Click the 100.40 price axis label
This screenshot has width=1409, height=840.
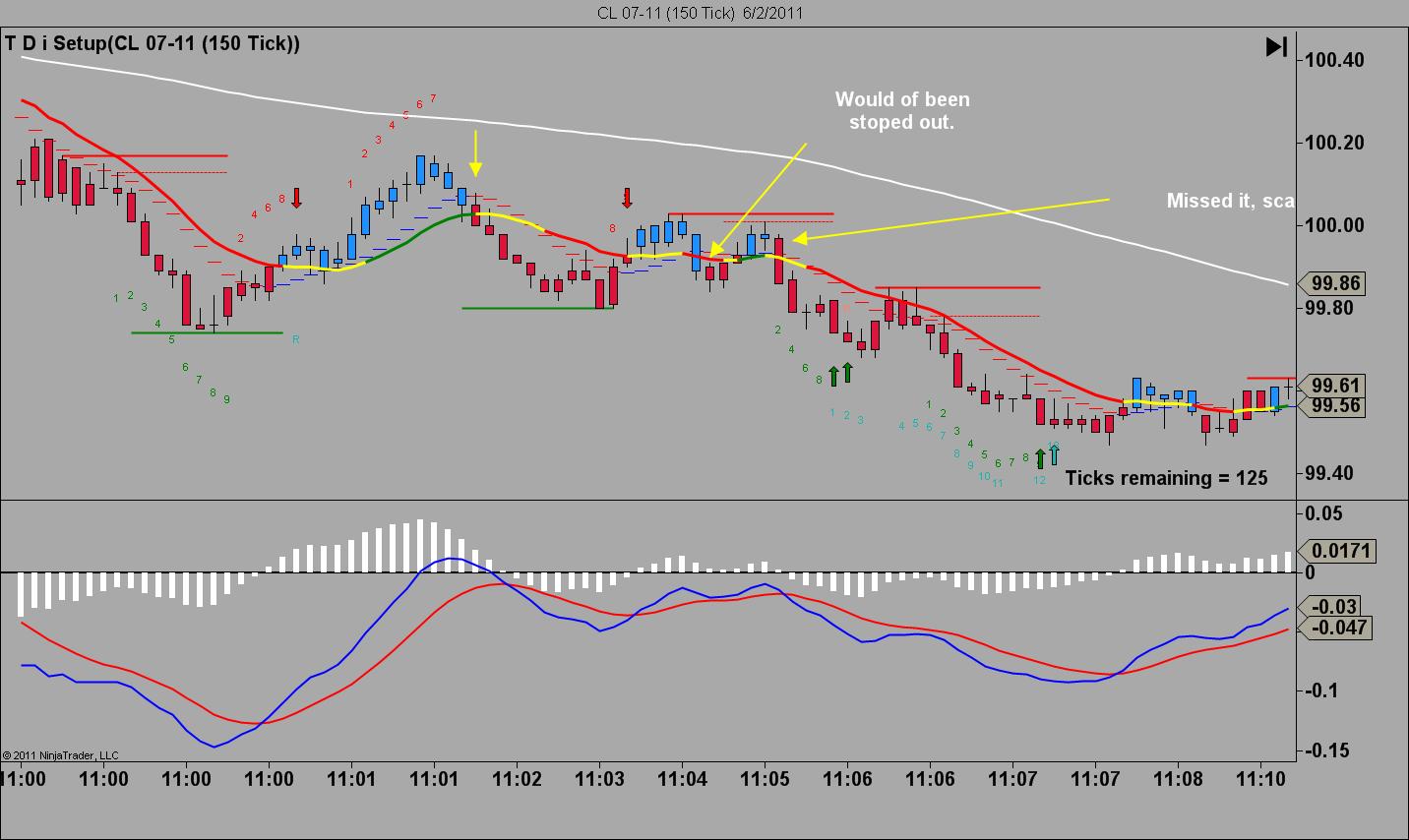pyautogui.click(x=1334, y=60)
